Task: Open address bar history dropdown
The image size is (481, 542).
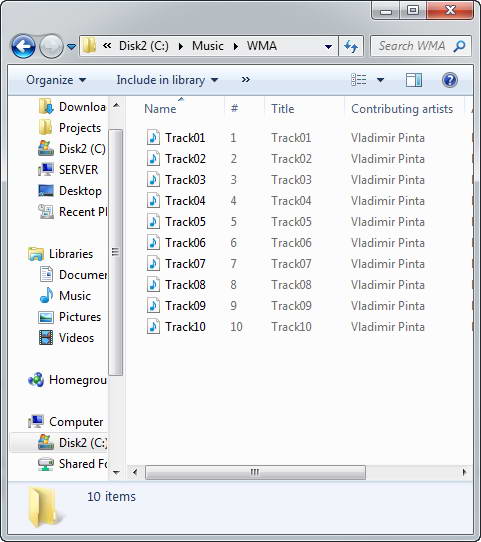Action: pyautogui.click(x=328, y=46)
